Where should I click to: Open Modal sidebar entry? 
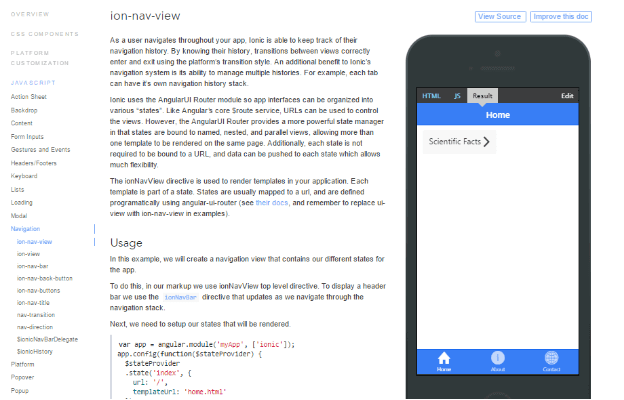(19, 216)
